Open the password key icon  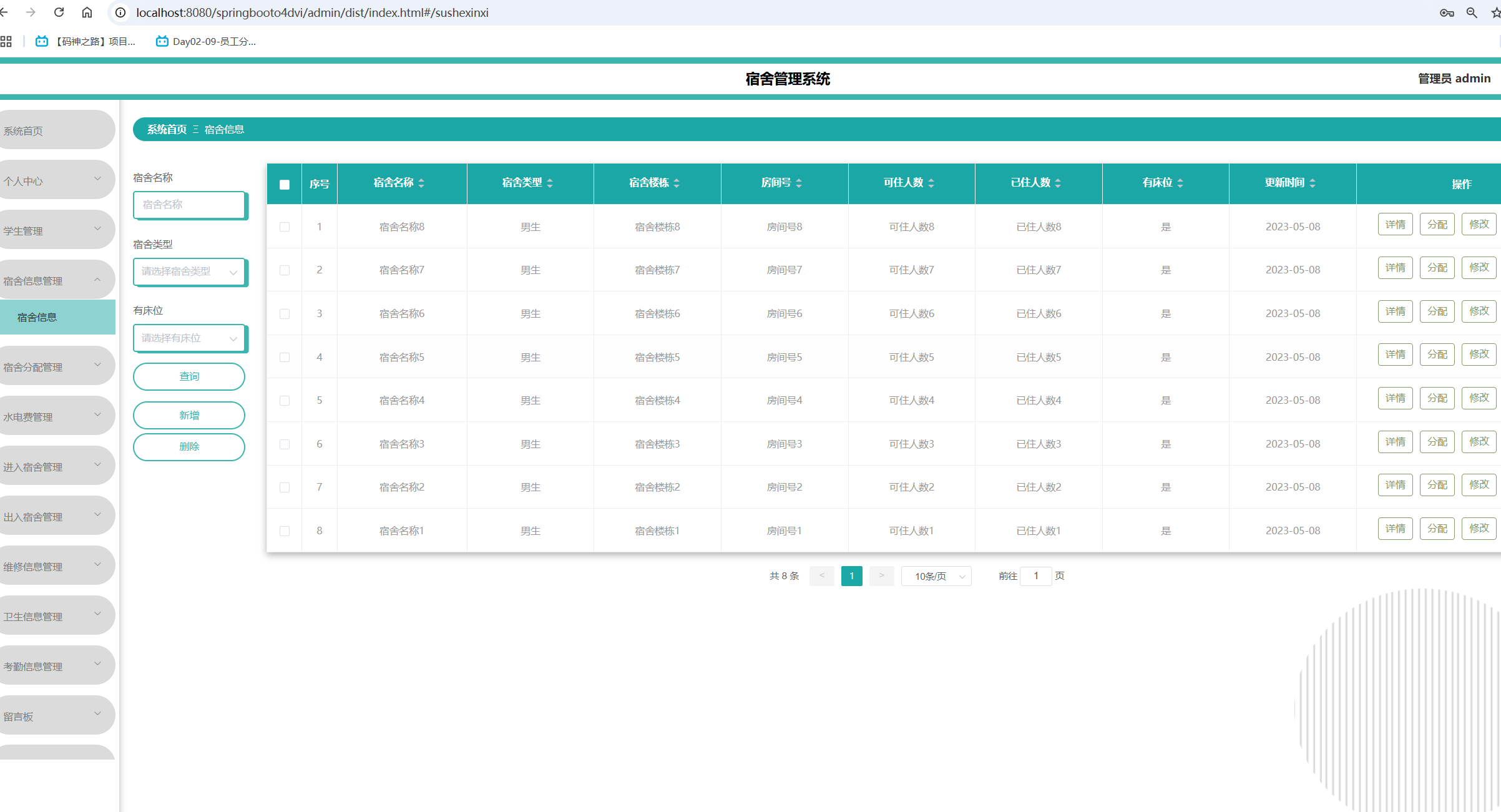click(x=1447, y=13)
